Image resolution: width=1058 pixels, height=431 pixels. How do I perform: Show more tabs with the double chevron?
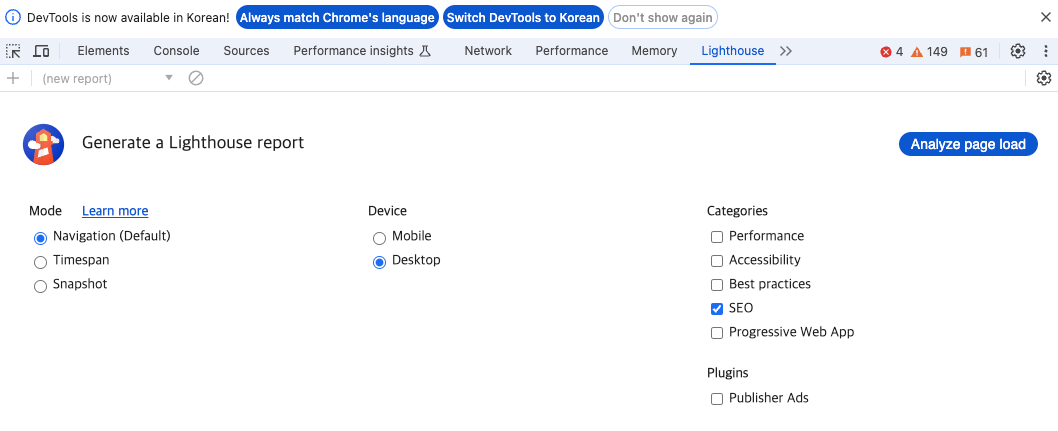coord(785,51)
